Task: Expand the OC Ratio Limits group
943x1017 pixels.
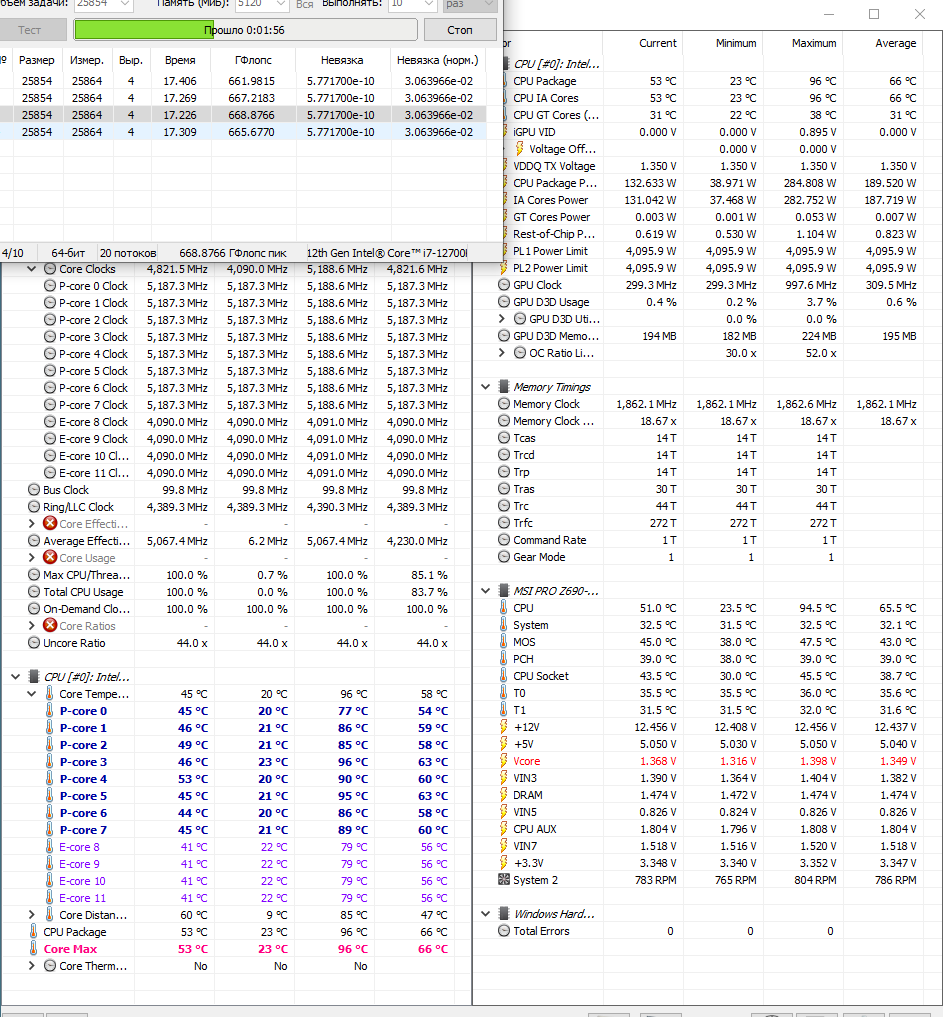Action: pos(501,353)
